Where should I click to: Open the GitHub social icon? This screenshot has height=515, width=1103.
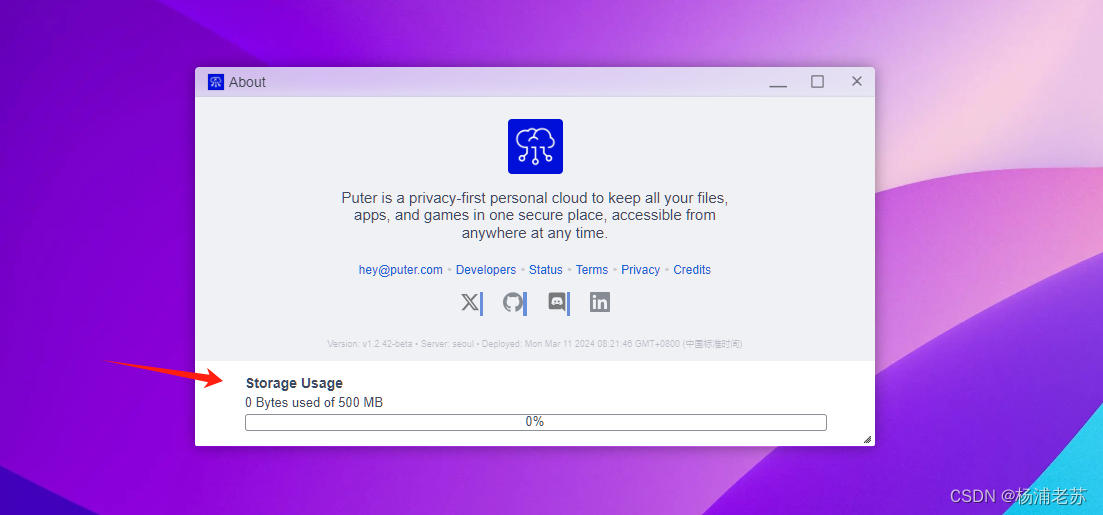(x=513, y=303)
